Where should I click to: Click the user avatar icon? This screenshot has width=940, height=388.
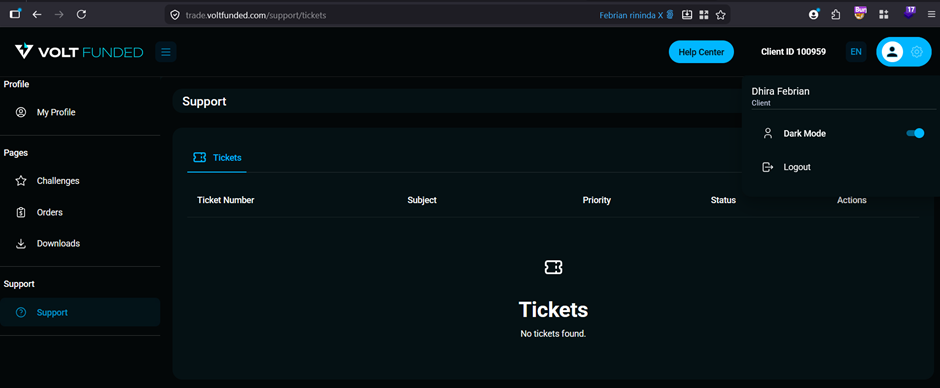click(892, 52)
